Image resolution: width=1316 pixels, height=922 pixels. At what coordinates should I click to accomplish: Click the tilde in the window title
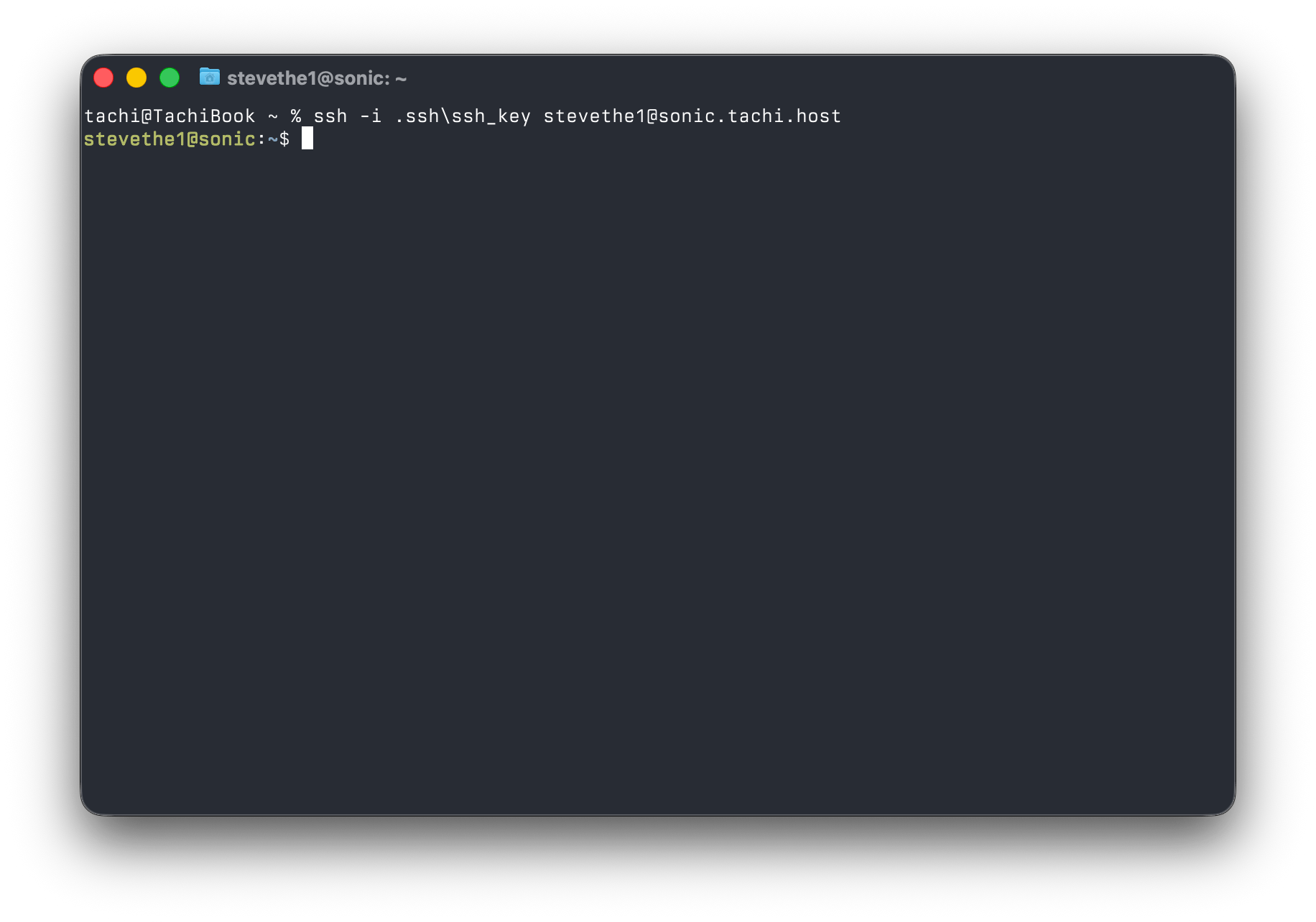(x=401, y=79)
